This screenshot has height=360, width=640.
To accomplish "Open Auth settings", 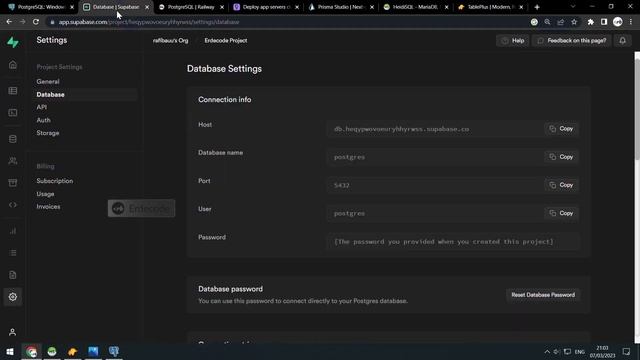I will tap(43, 120).
